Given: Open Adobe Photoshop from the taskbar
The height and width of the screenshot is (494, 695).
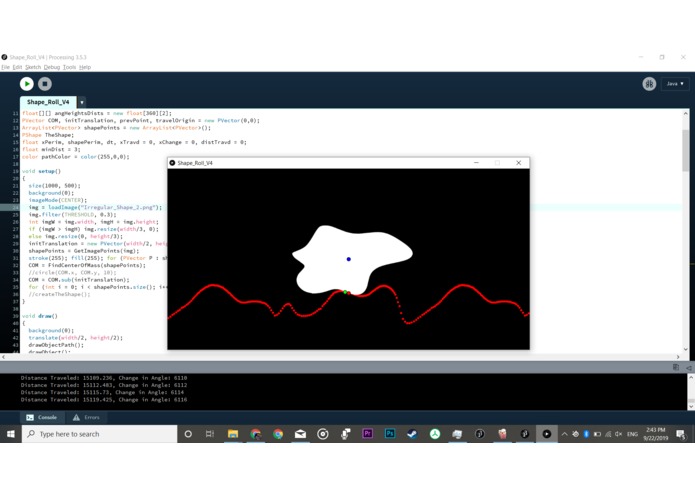Looking at the screenshot, I should coord(390,434).
